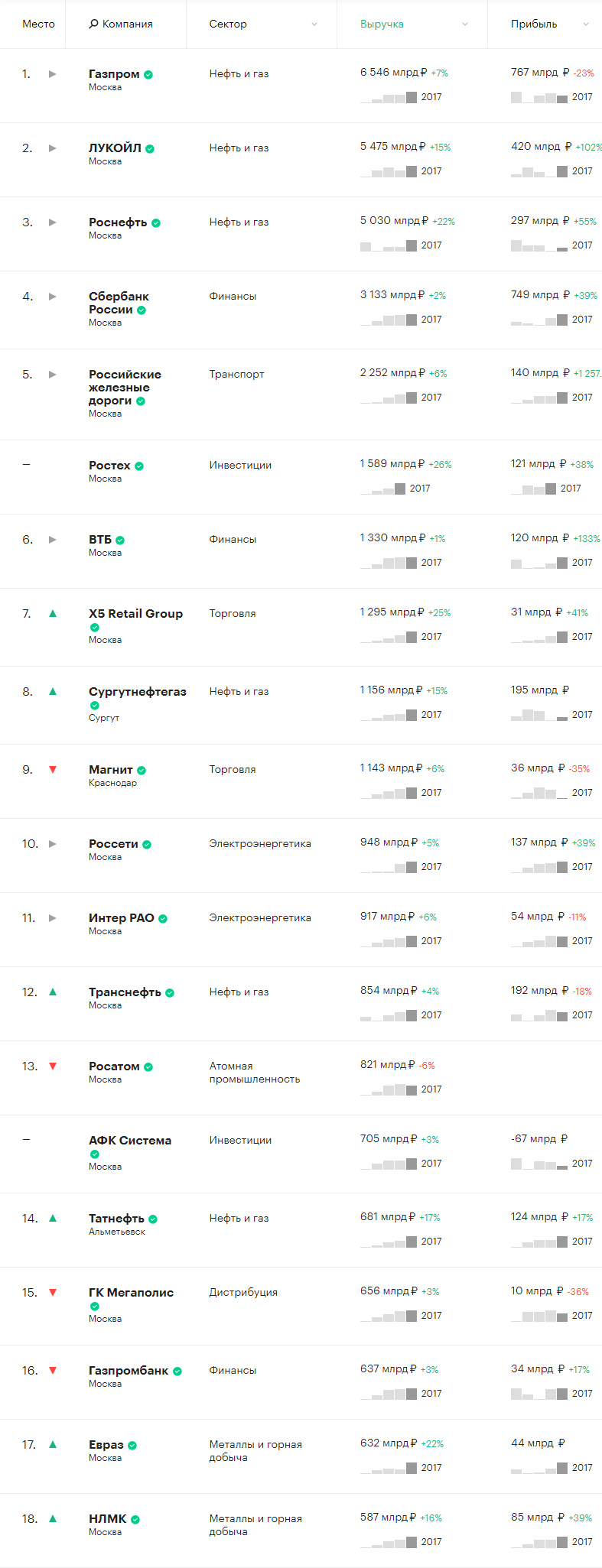Click the verified checkmark next to ВТБ
Viewport: 602px width, 1568px height.
click(120, 541)
